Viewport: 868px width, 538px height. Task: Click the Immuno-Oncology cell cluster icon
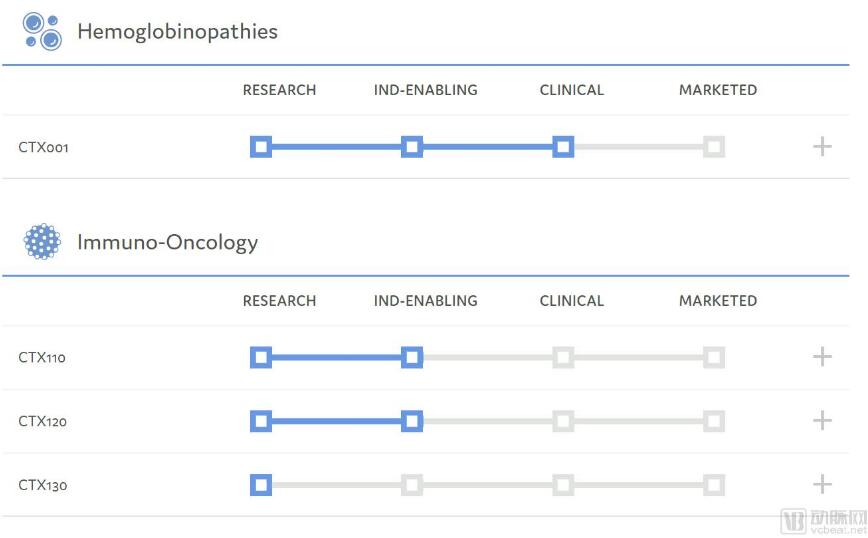[42, 241]
